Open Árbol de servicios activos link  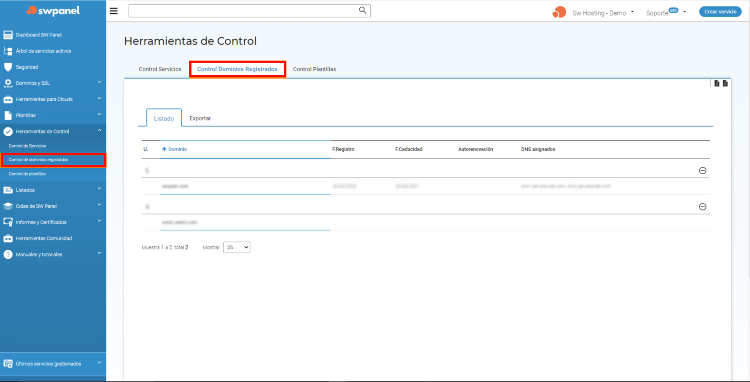[x=44, y=51]
